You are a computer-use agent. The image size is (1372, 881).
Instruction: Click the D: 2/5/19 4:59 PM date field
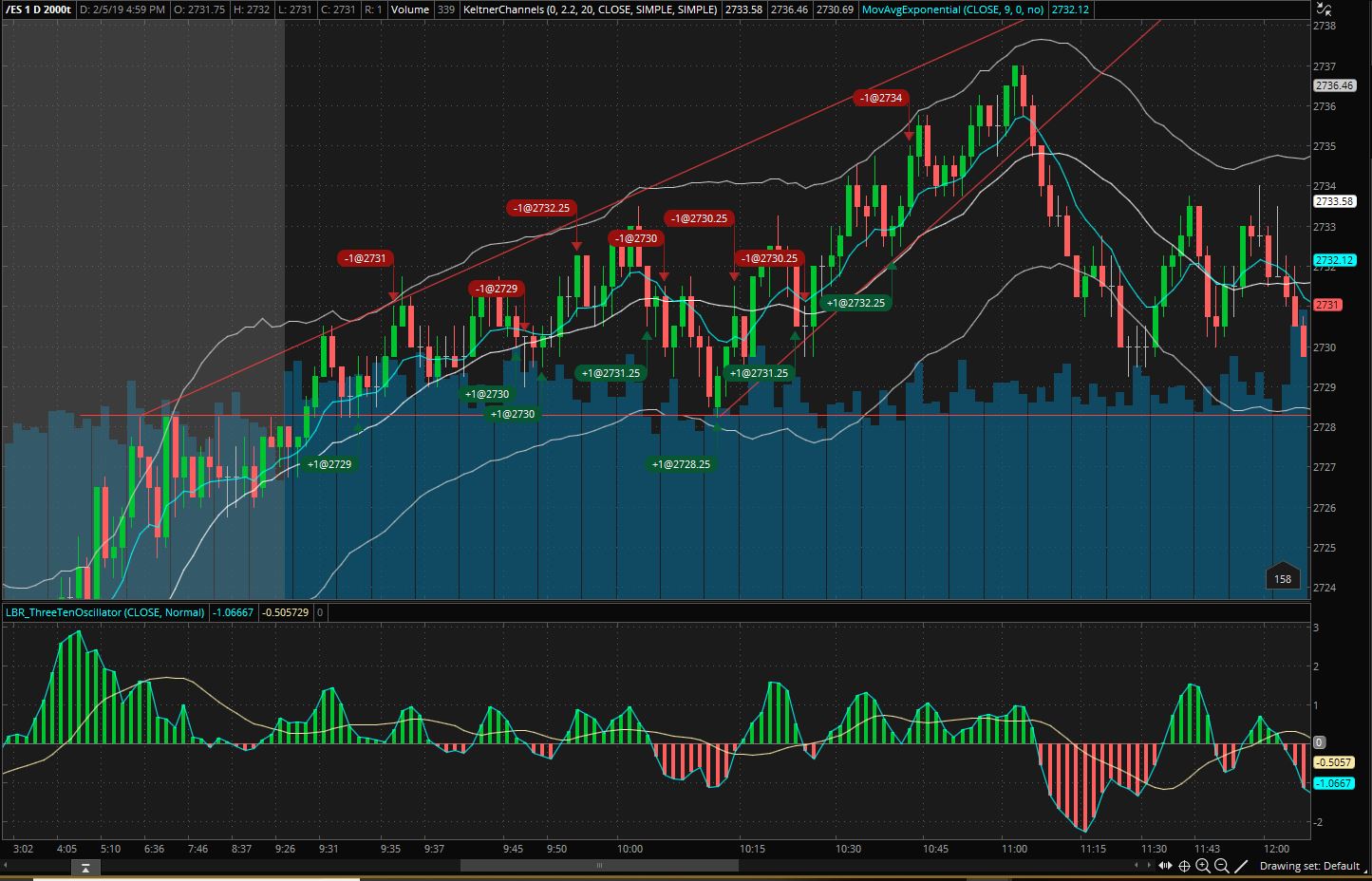122,9
